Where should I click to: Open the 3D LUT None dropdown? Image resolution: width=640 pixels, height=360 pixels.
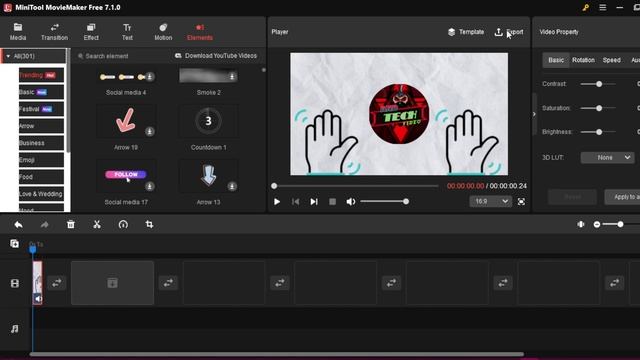coord(607,158)
